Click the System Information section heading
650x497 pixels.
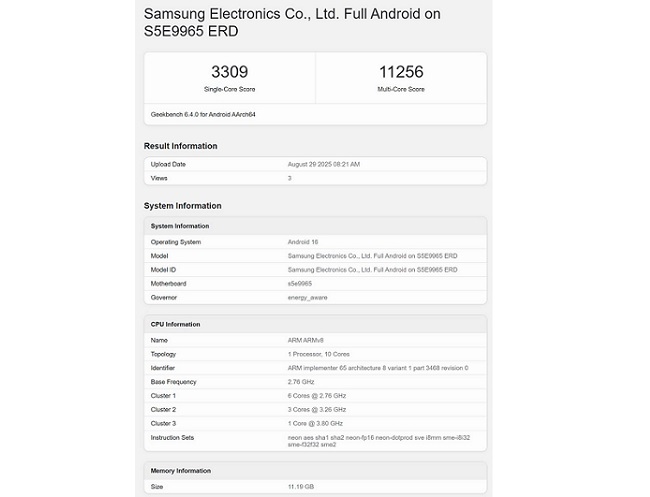(183, 206)
